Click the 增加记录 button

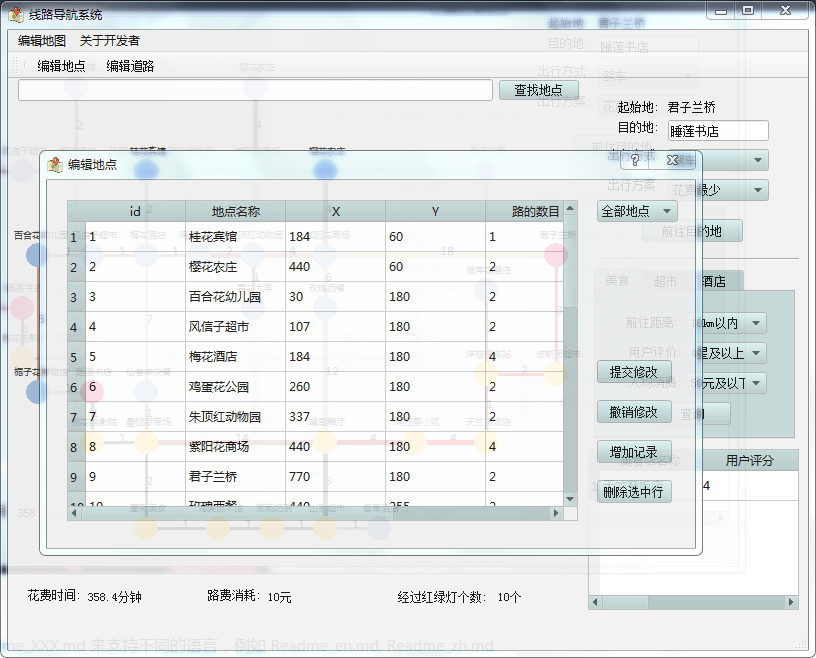coord(634,452)
